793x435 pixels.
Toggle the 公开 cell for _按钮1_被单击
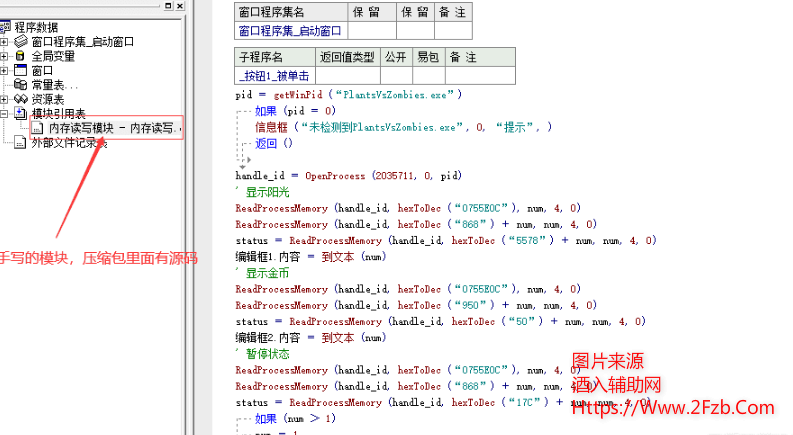click(396, 75)
